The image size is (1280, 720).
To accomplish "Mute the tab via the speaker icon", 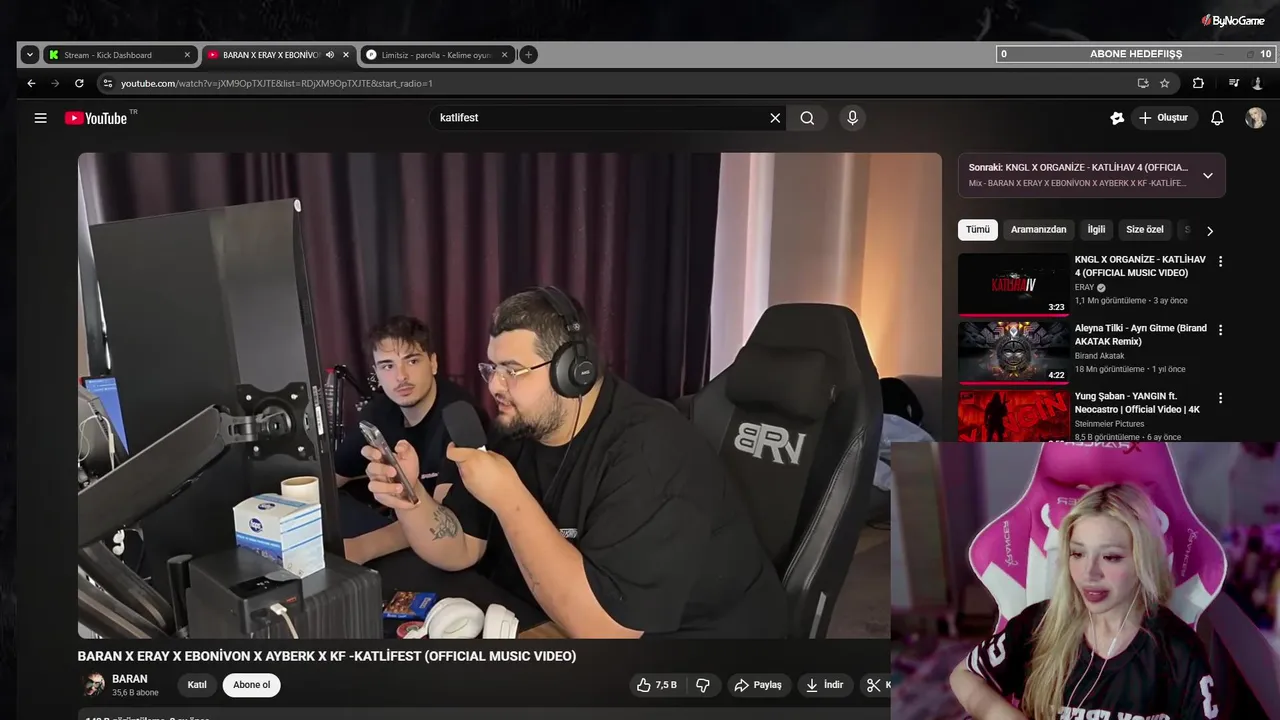I will (330, 55).
